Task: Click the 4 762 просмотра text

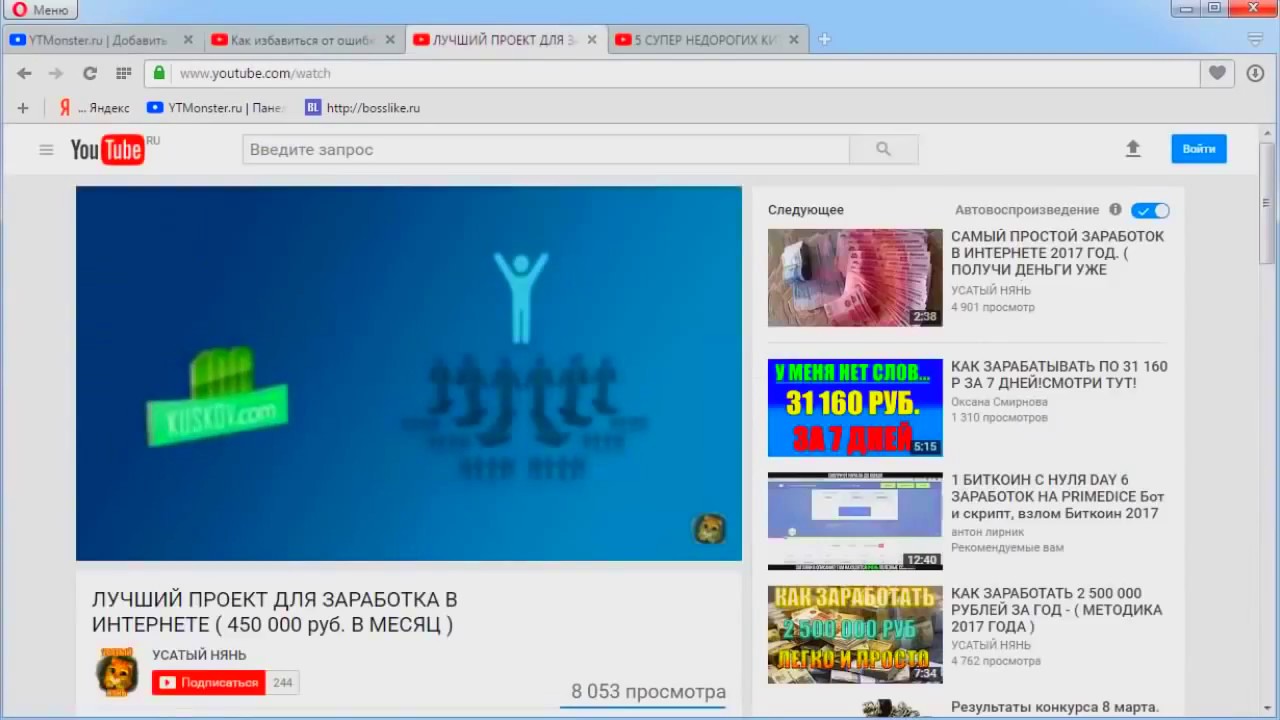Action: (x=996, y=661)
